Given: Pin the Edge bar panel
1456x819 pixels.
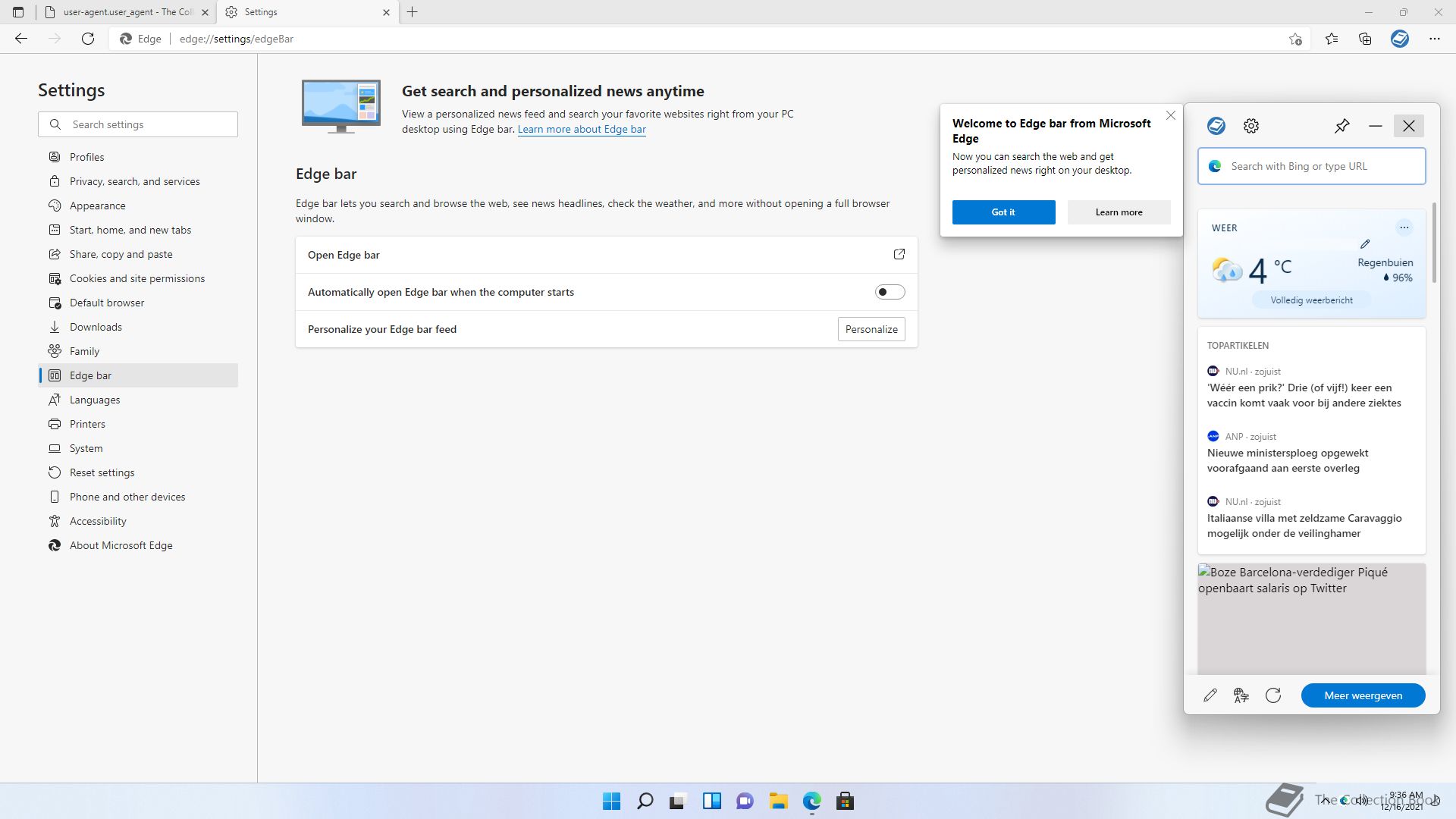Looking at the screenshot, I should point(1342,126).
